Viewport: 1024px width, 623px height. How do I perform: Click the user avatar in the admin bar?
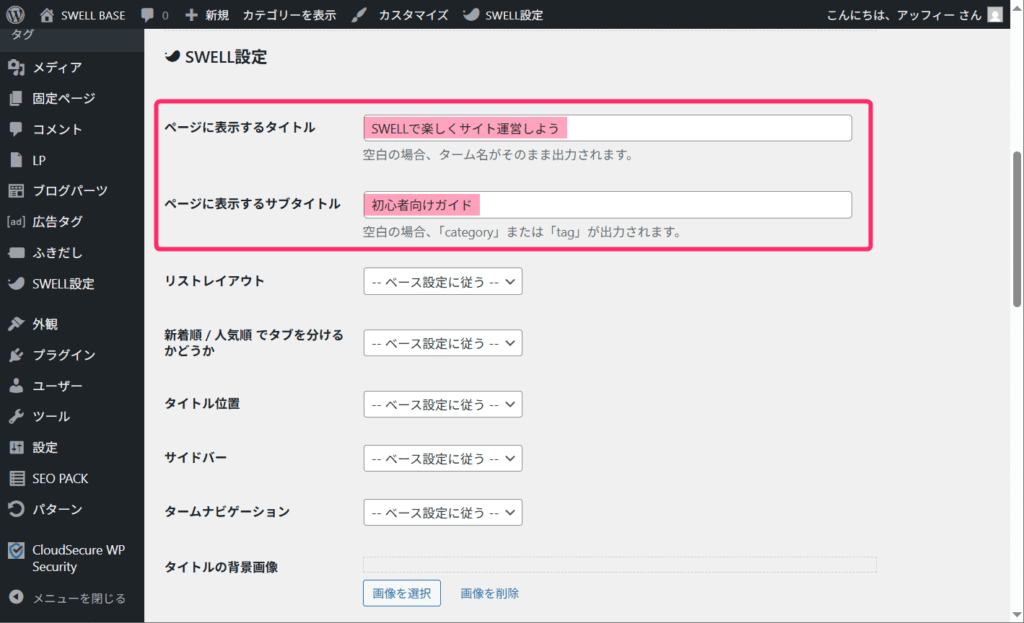click(995, 14)
